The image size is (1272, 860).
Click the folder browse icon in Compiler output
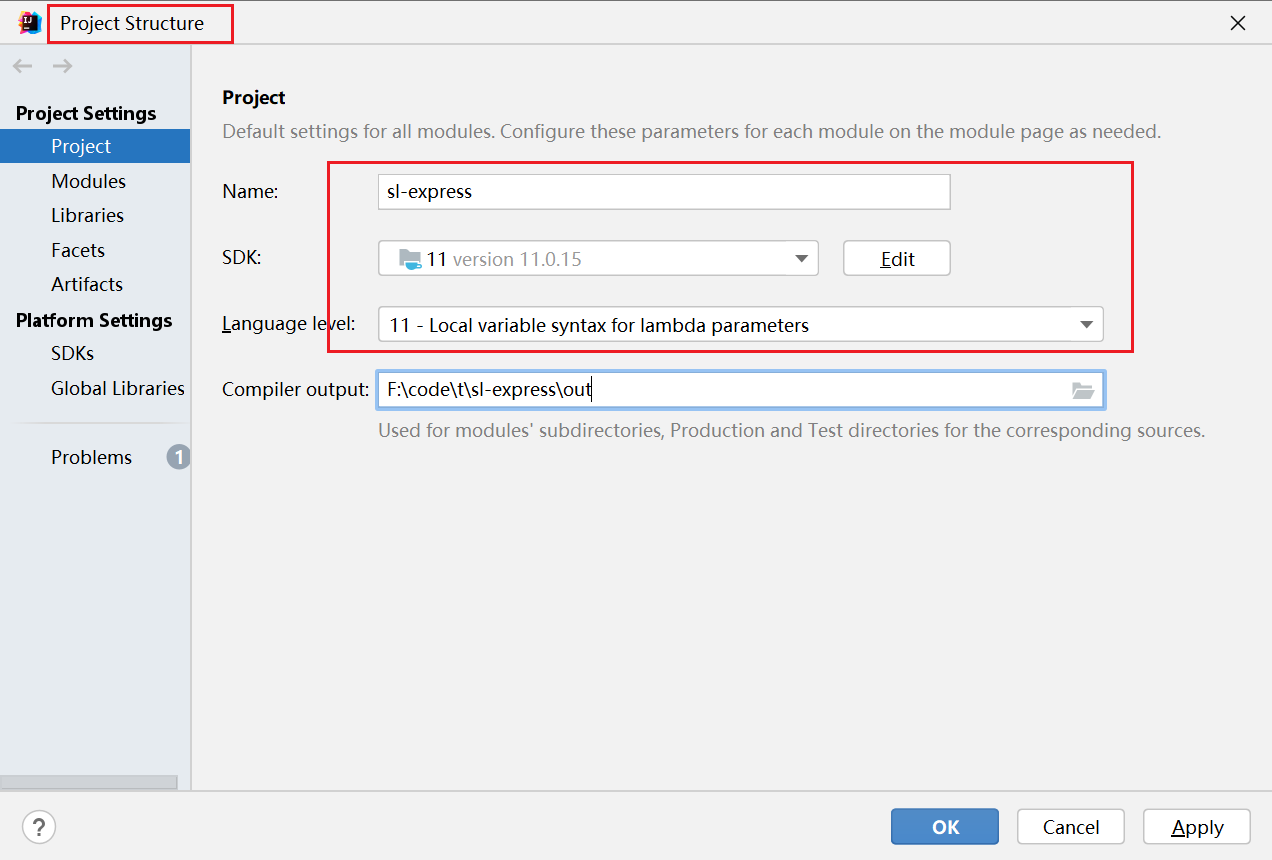coord(1082,391)
